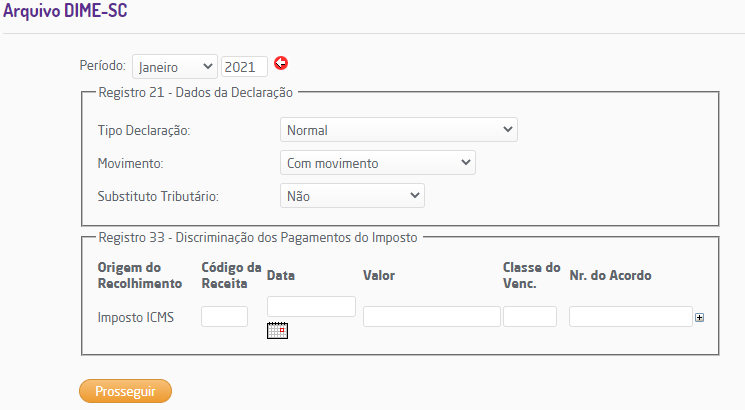This screenshot has height=410, width=745.
Task: Open the Período month dropdown showing Janeiro
Action: tap(174, 67)
